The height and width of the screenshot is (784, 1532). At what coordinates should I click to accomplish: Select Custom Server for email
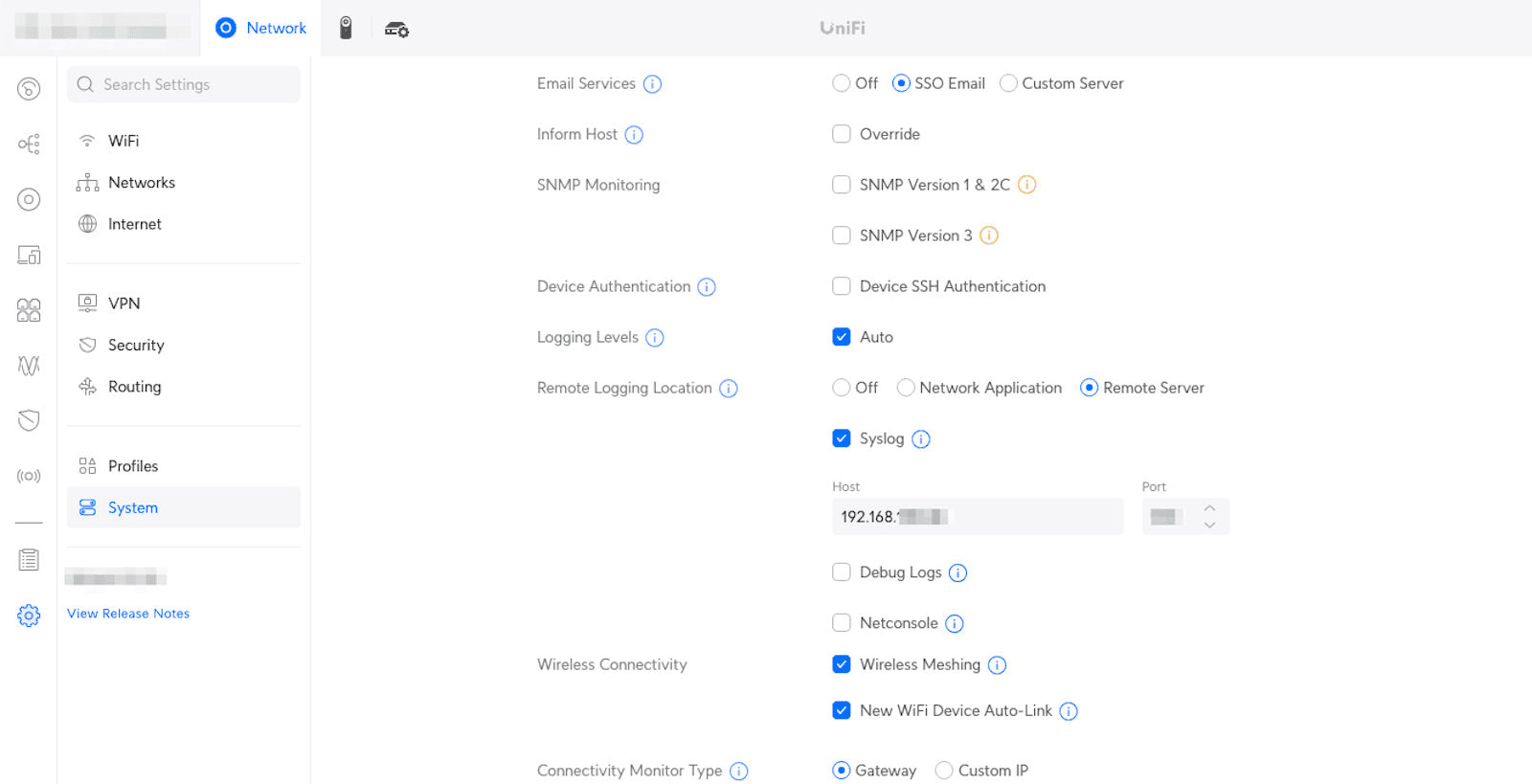tap(1008, 83)
